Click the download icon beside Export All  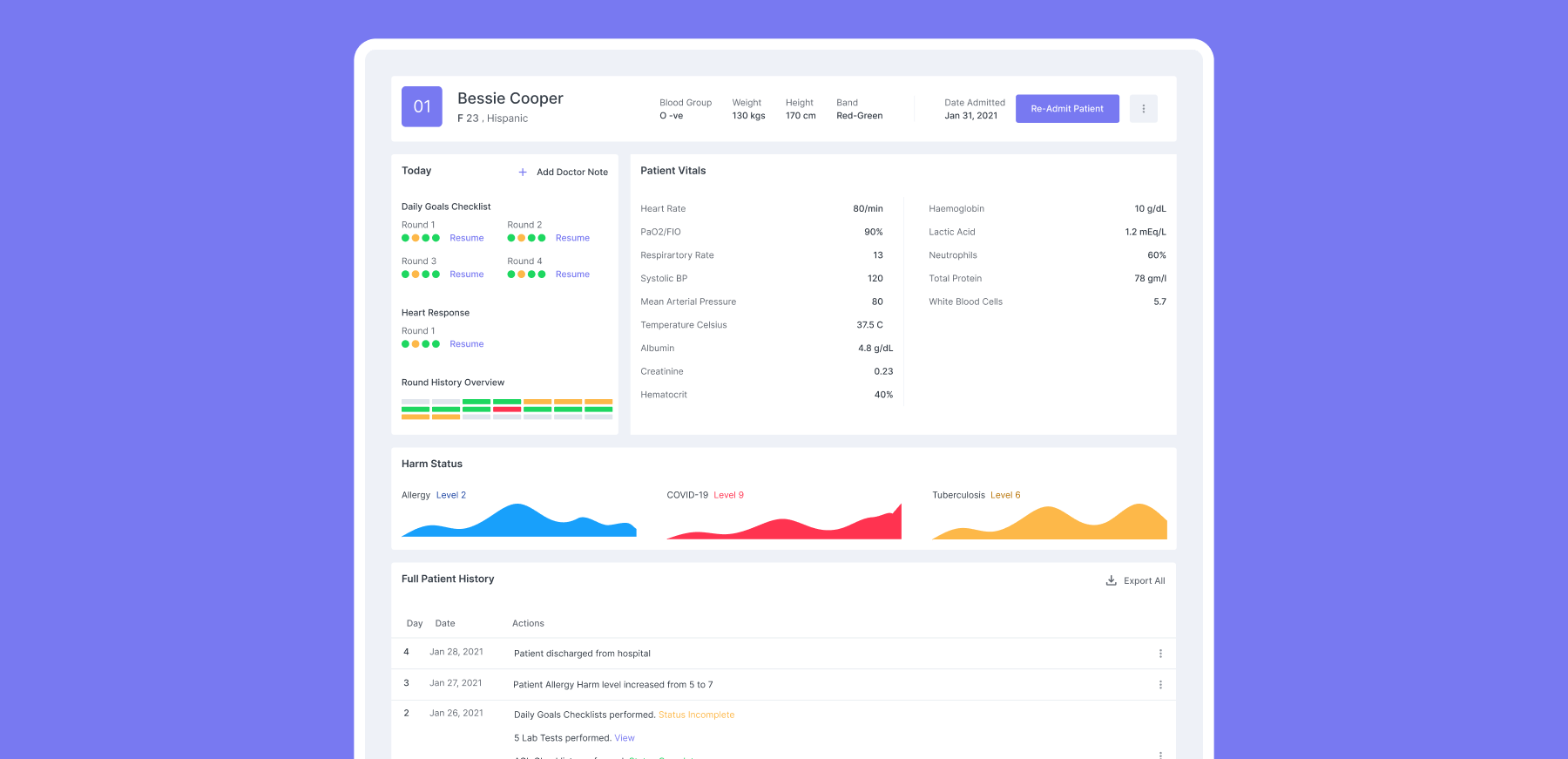pyautogui.click(x=1111, y=580)
